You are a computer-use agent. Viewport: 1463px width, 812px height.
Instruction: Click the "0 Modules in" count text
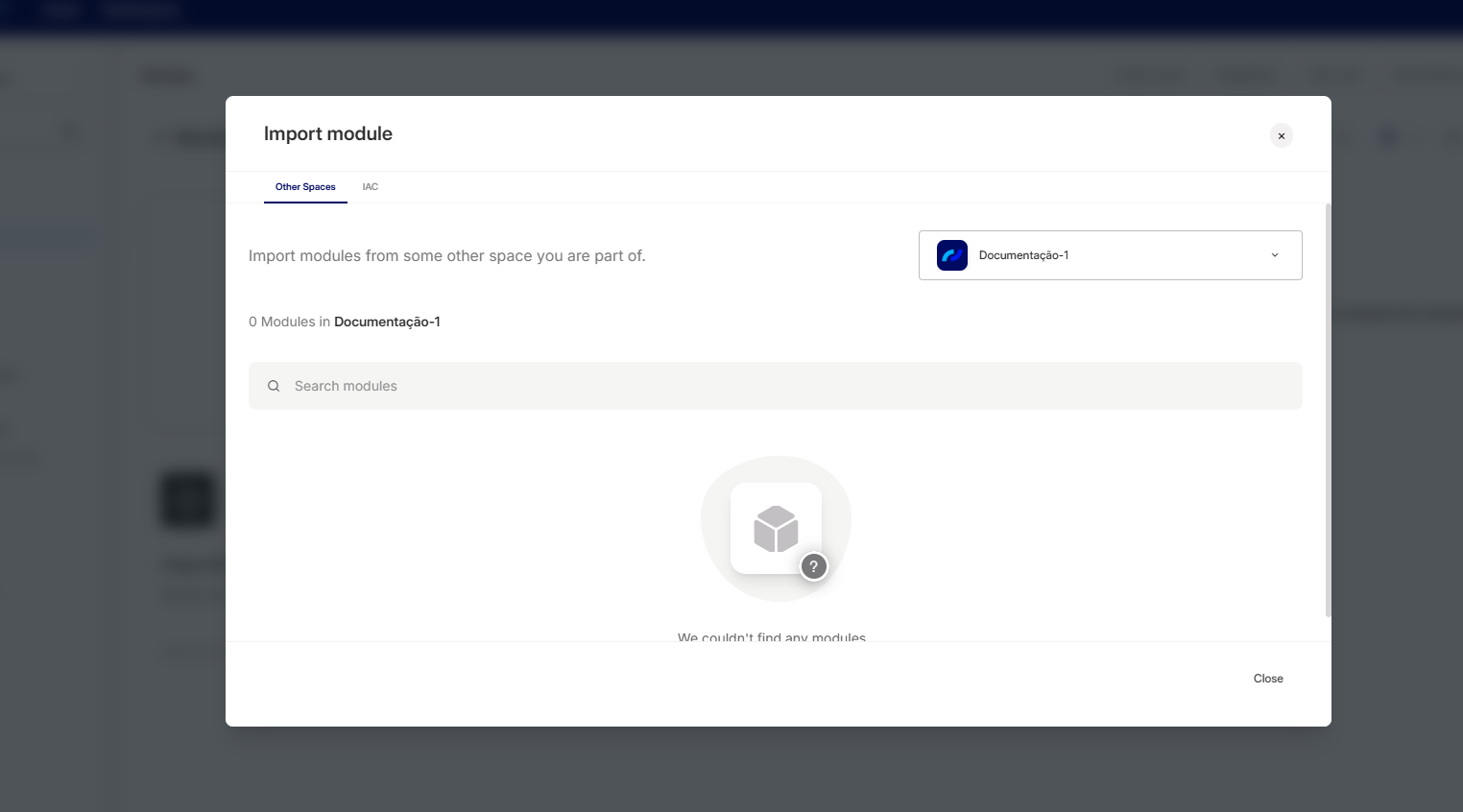[x=289, y=322]
